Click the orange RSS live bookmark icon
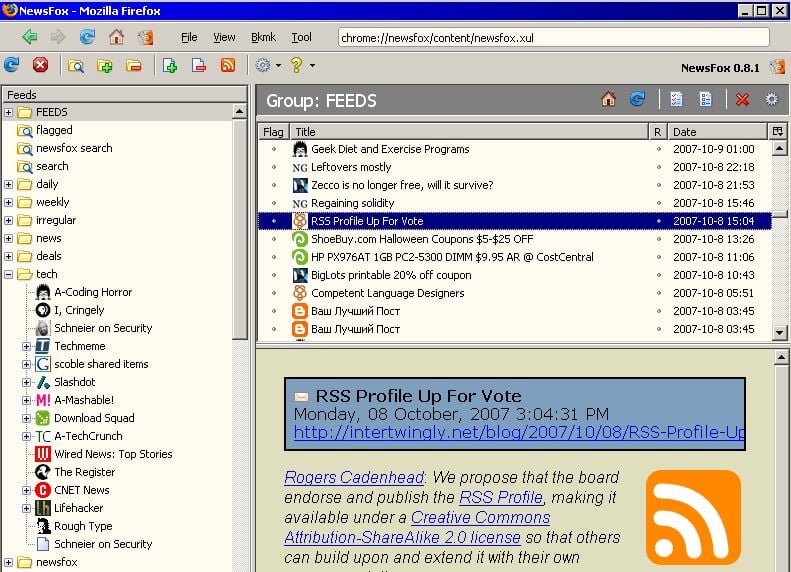The image size is (791, 572). coord(228,65)
